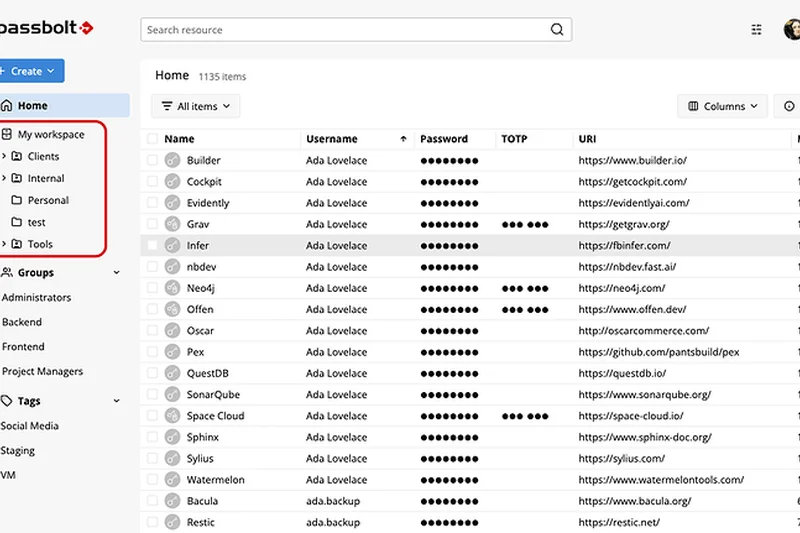800x533 pixels.
Task: Click the Password column header
Action: tap(444, 139)
